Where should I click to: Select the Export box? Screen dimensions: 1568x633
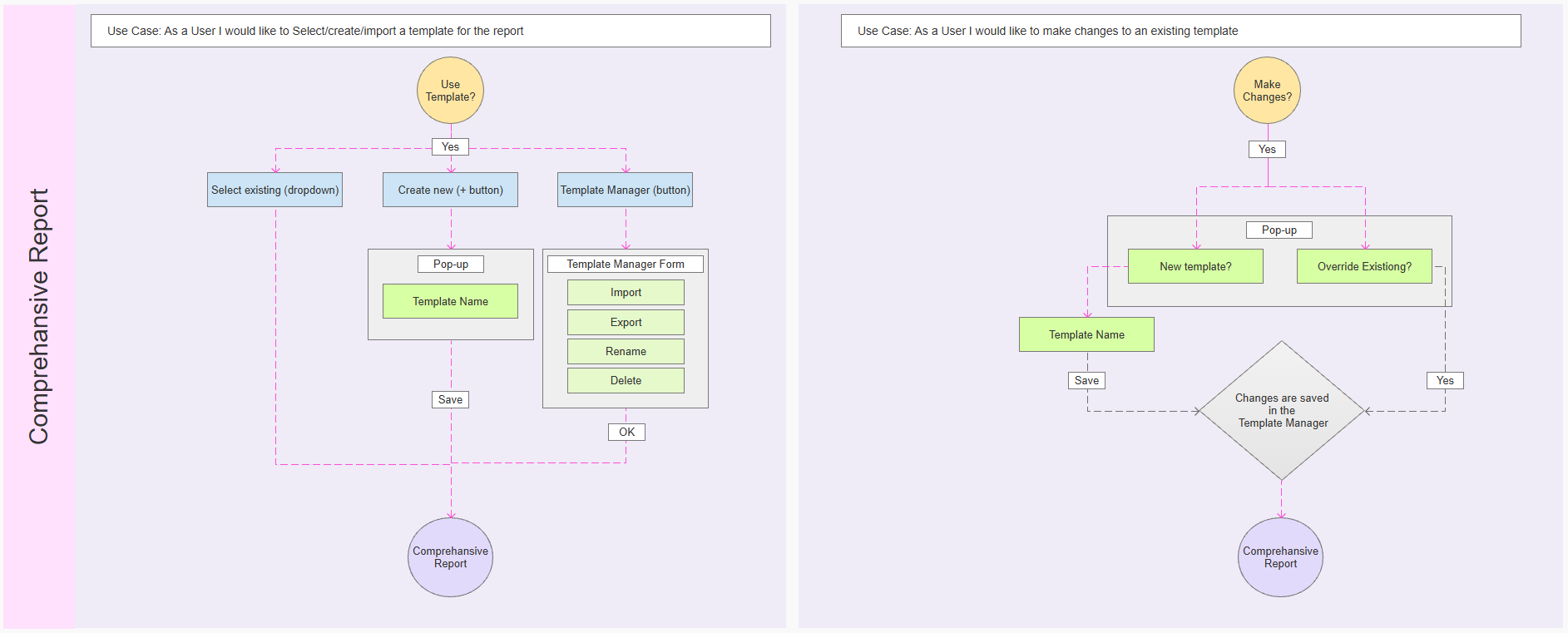[626, 323]
